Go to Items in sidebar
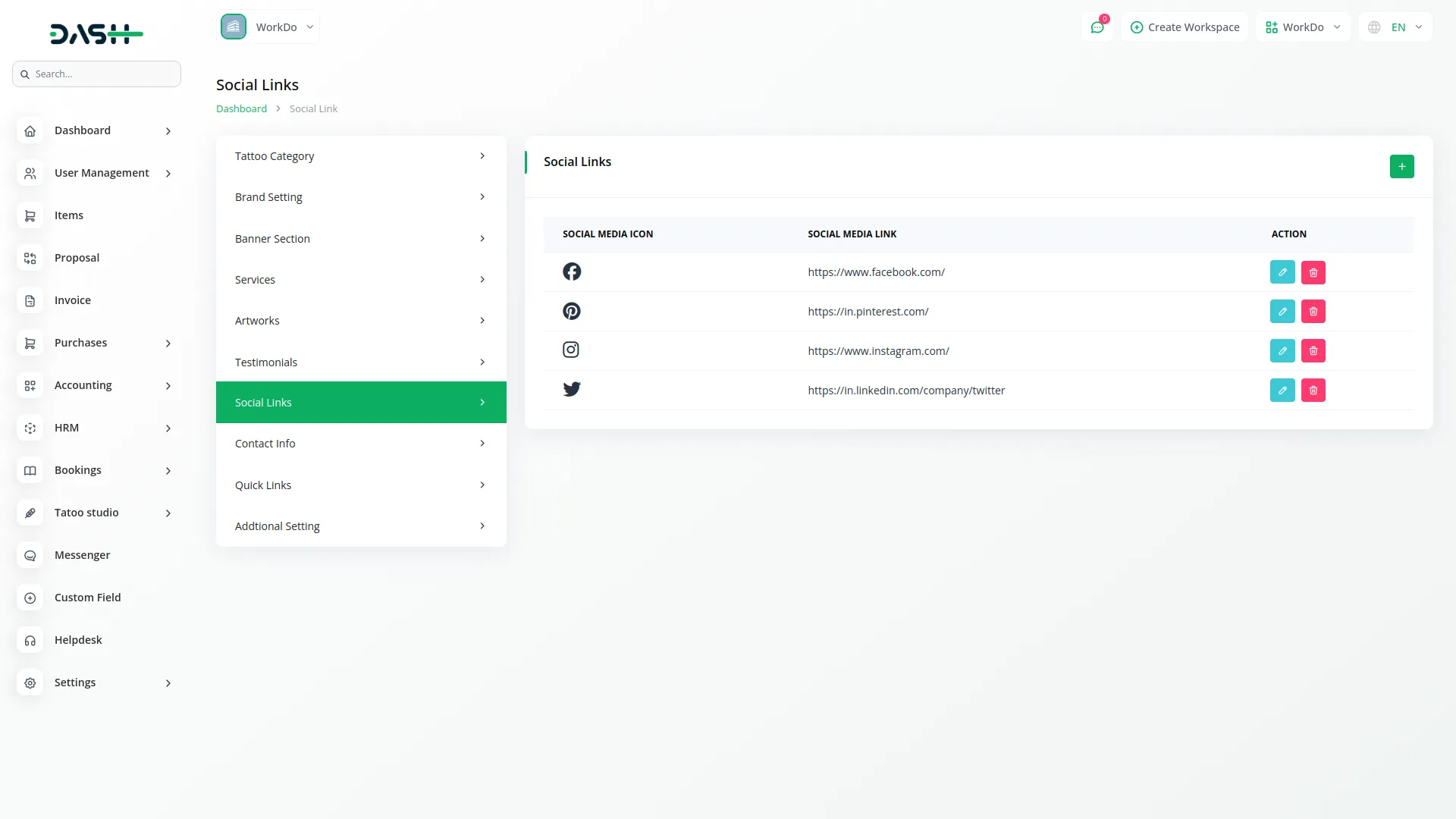This screenshot has width=1456, height=819. pyautogui.click(x=69, y=215)
